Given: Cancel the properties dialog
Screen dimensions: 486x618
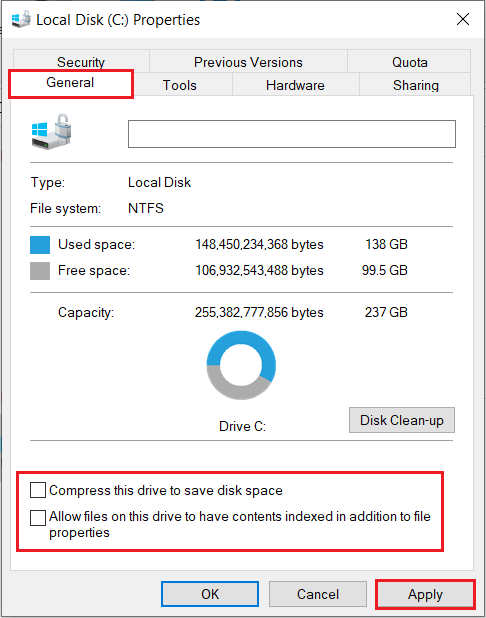Looking at the screenshot, I should coord(318,594).
